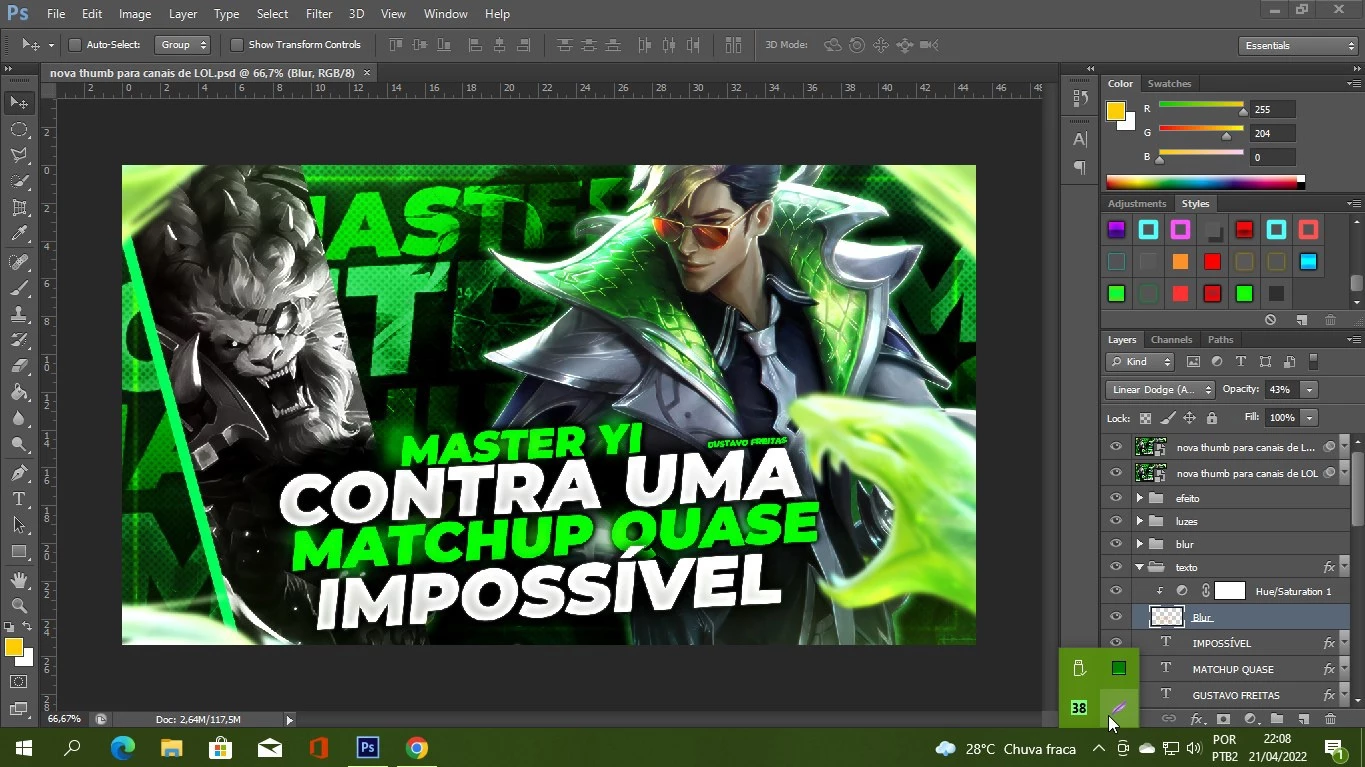Open the Filter menu
Viewport: 1365px width, 767px height.
pyautogui.click(x=319, y=14)
